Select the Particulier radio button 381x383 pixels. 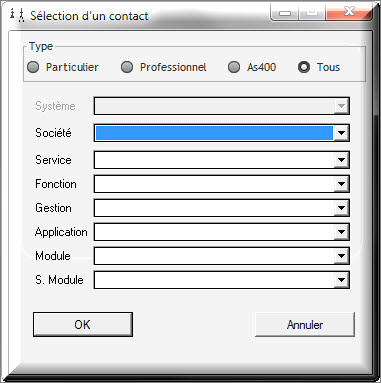point(33,67)
